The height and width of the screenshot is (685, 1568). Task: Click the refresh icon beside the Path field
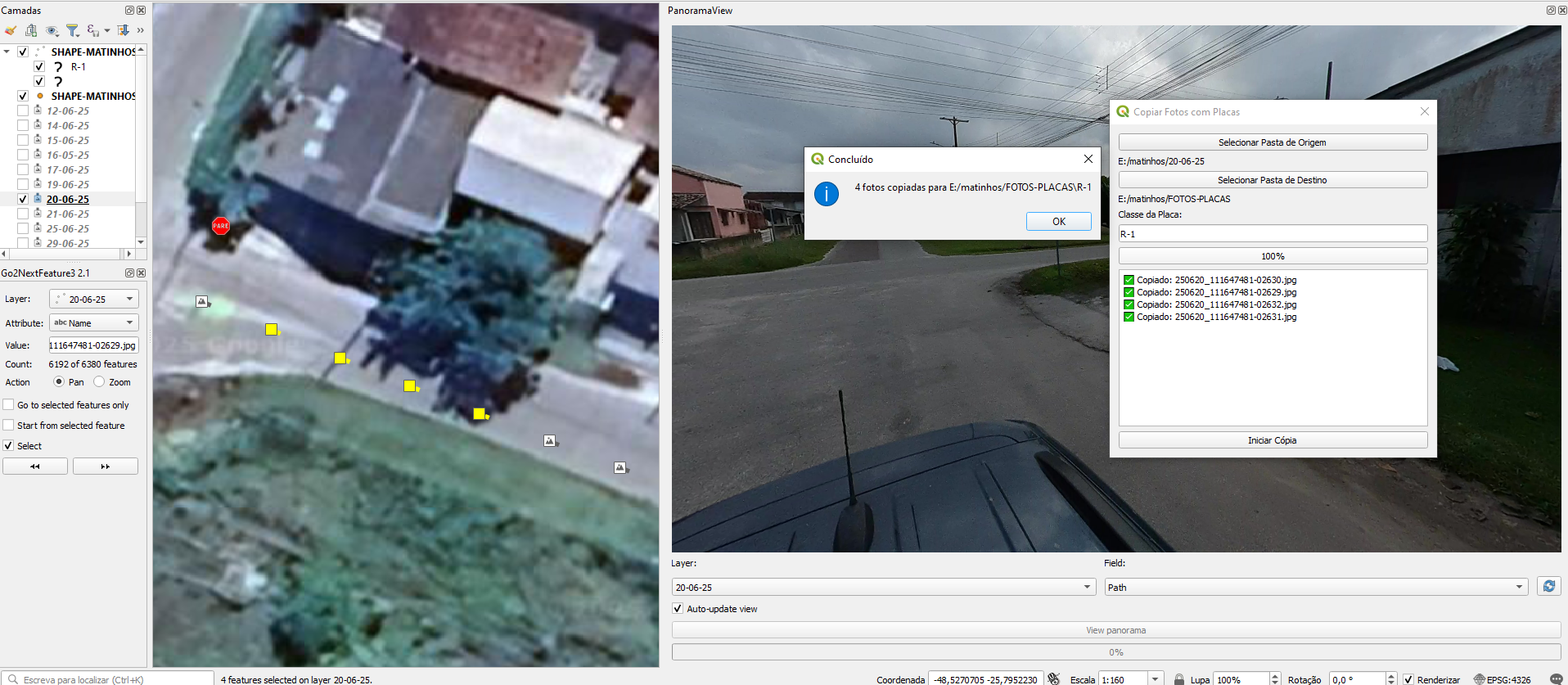[x=1548, y=586]
